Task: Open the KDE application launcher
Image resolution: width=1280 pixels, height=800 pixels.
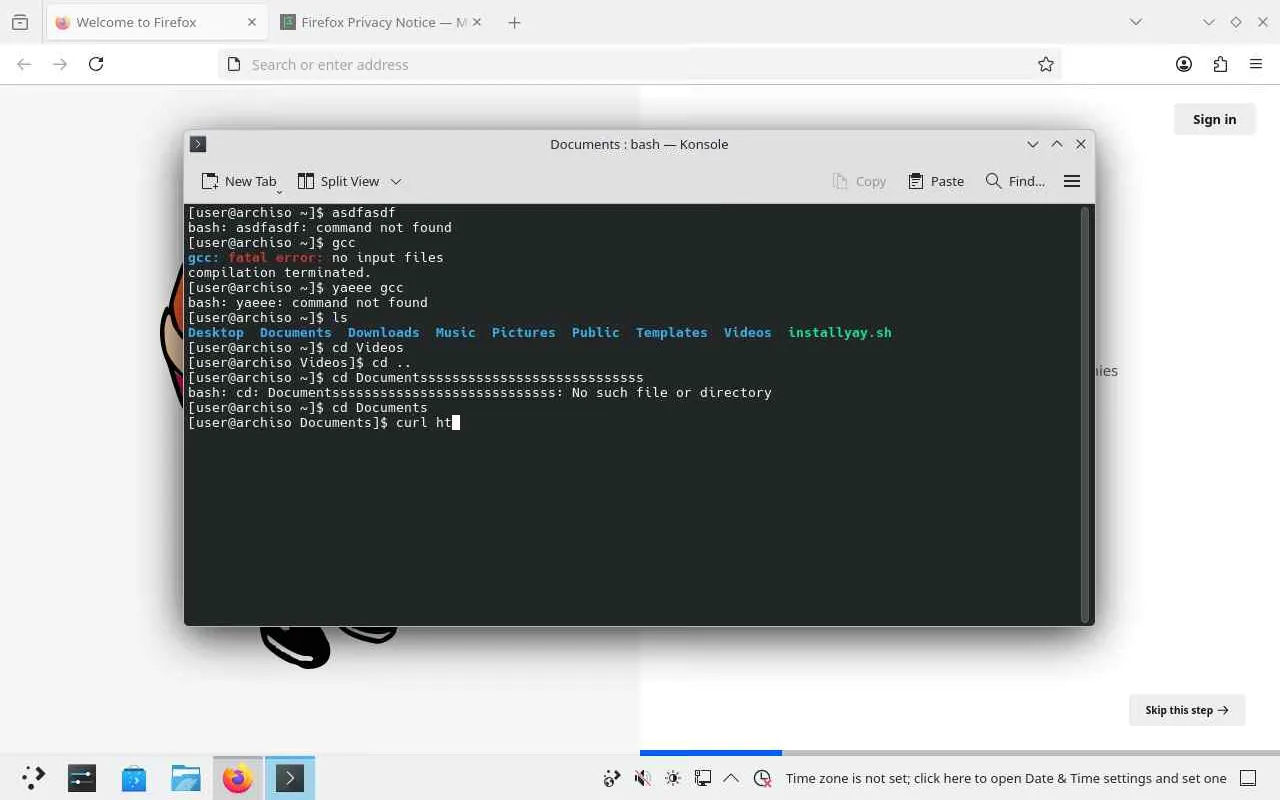Action: [33, 778]
